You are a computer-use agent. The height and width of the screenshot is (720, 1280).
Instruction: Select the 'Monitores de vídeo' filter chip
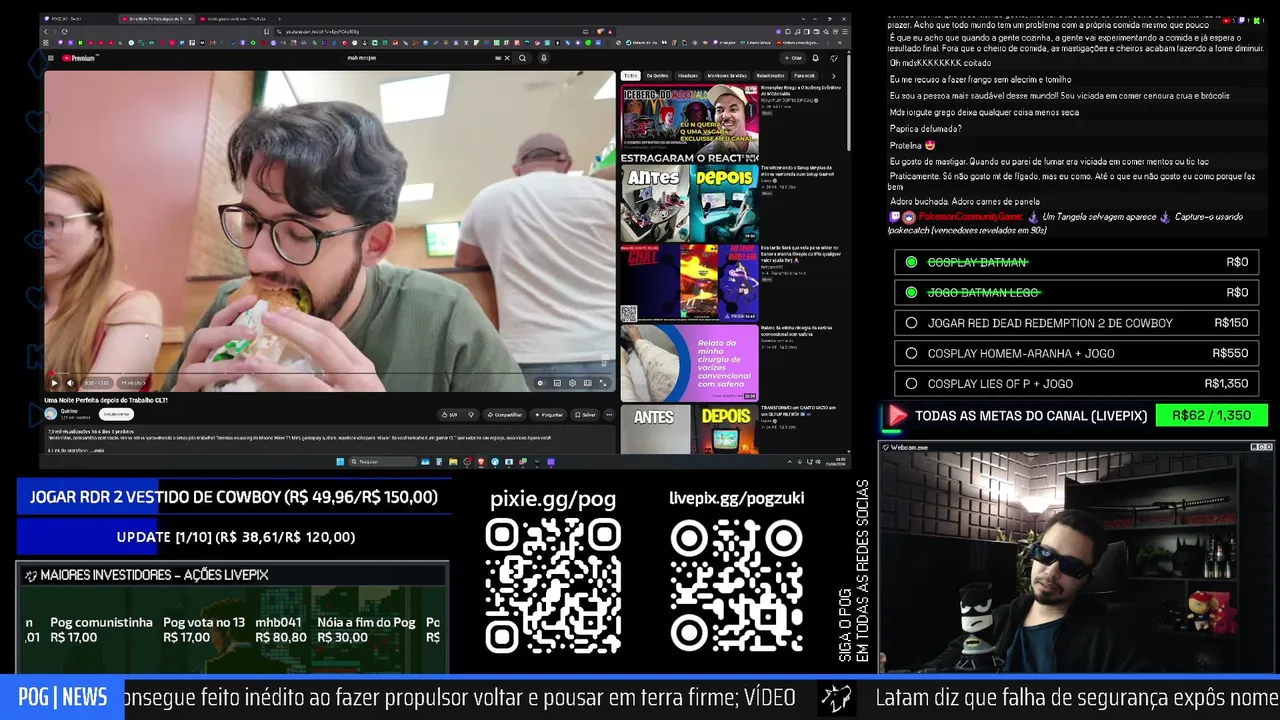(727, 75)
